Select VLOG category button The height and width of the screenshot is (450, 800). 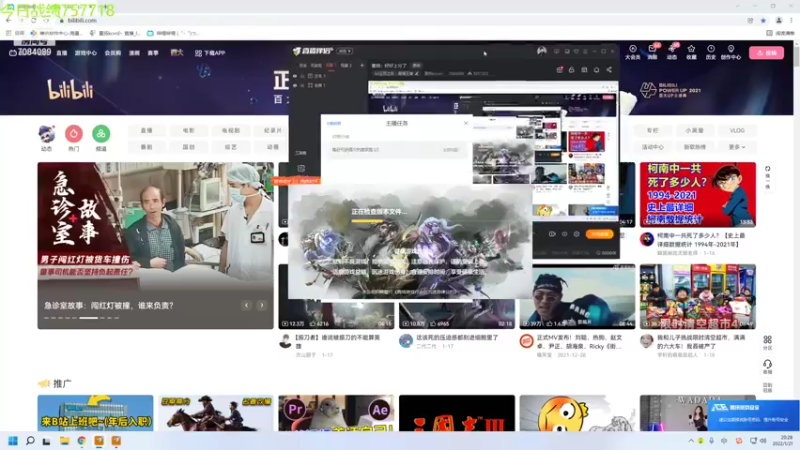point(737,131)
